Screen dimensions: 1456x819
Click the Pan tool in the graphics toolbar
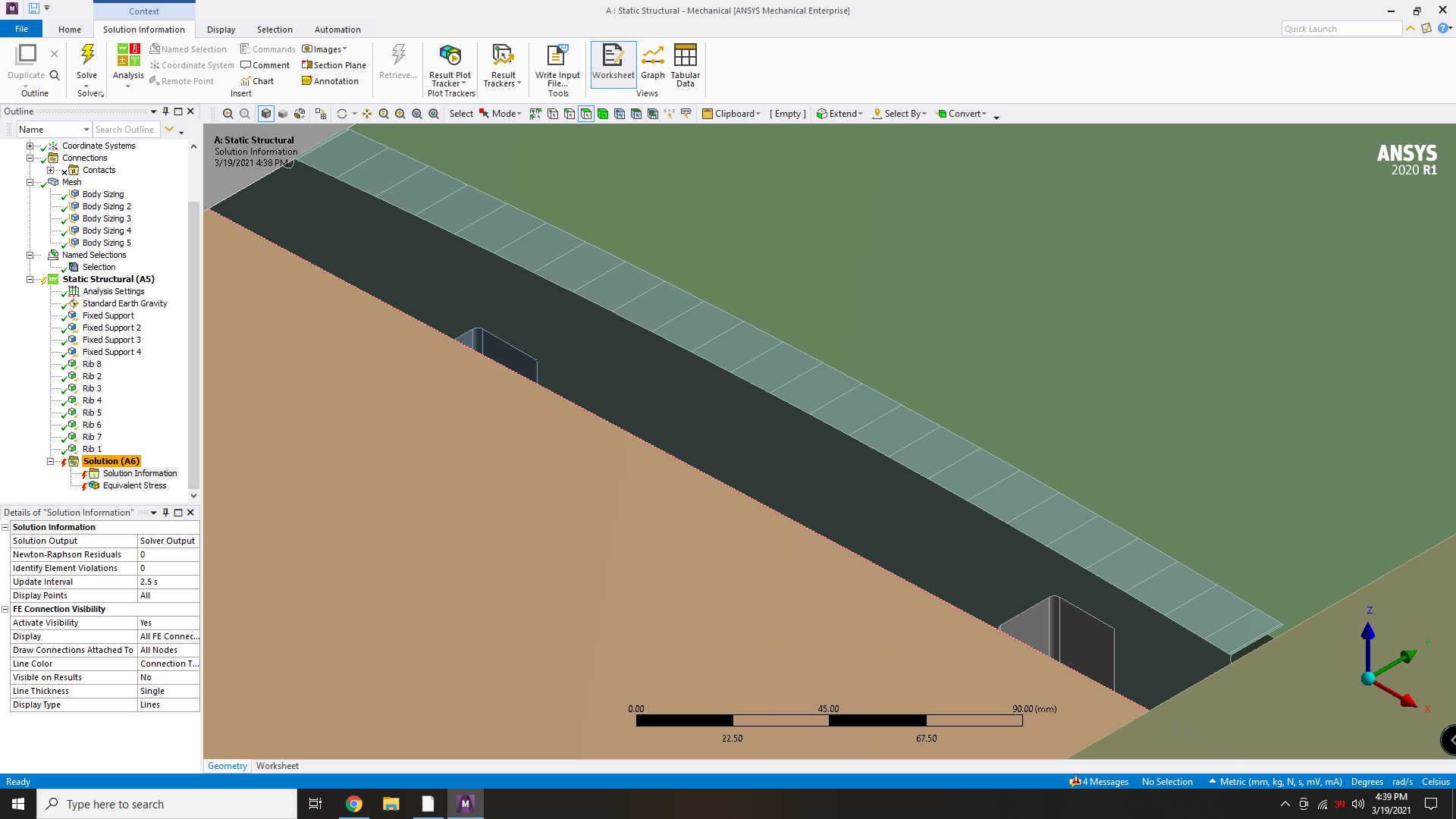(367, 114)
